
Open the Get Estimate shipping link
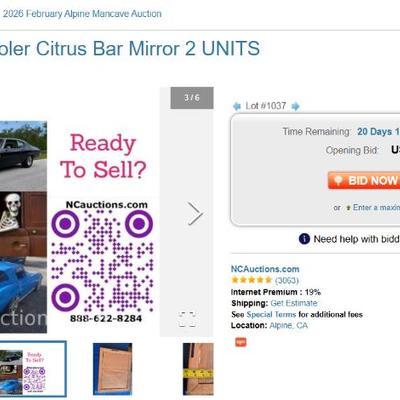coord(294,303)
